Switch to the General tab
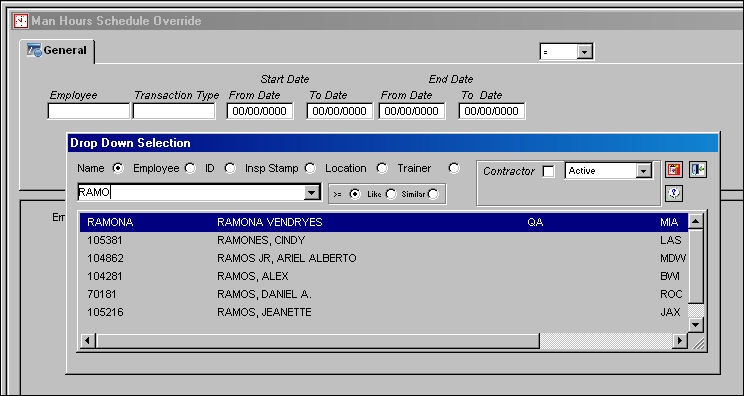Screen dimensions: 744x396 (x=57, y=50)
